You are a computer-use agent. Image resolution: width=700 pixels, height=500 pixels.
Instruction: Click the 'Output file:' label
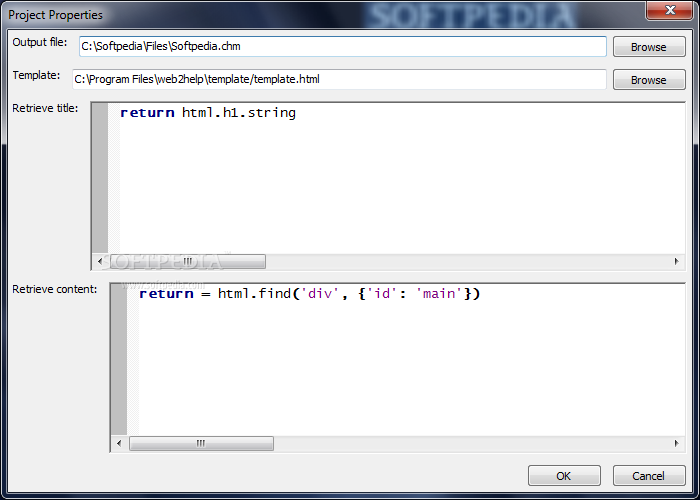40,42
